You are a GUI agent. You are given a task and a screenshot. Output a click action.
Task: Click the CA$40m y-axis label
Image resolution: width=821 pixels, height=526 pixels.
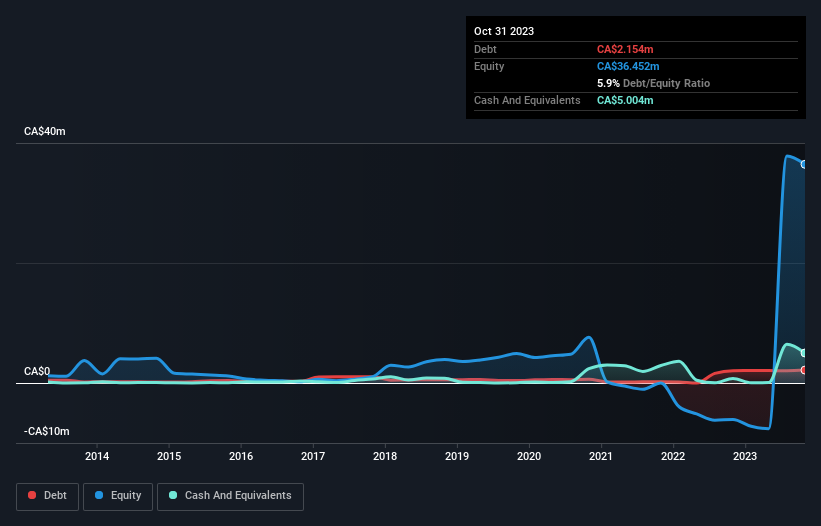coord(45,131)
